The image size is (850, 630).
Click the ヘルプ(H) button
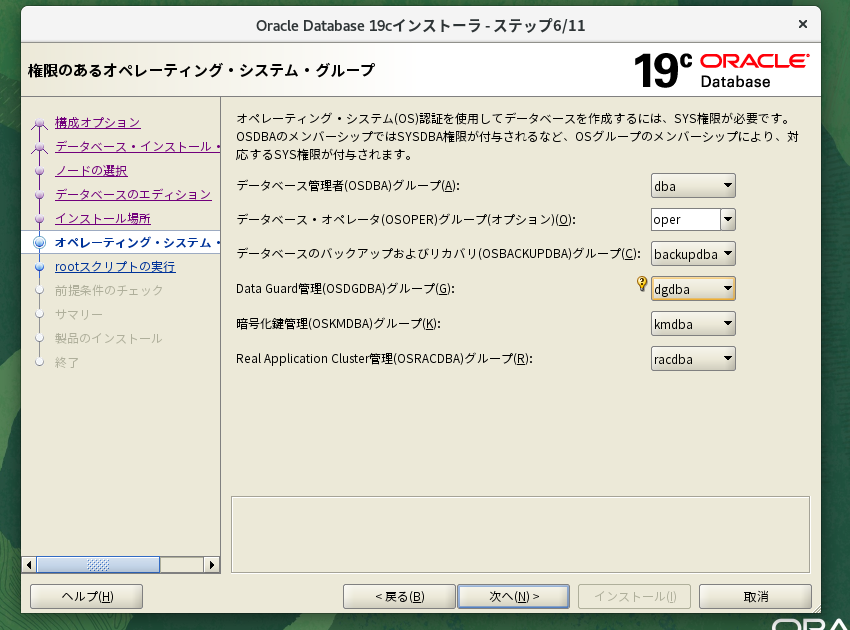point(87,596)
